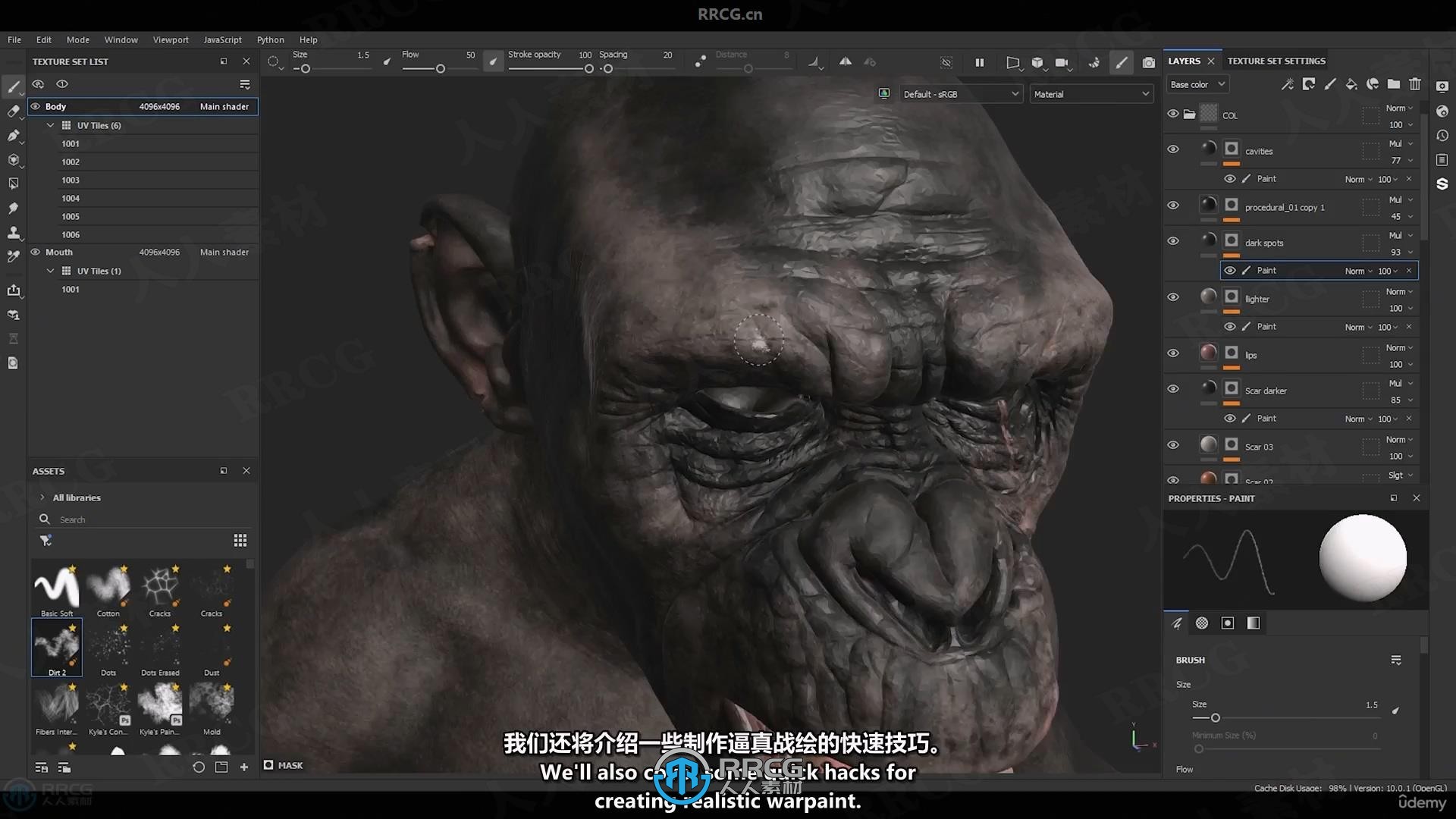The image size is (1456, 819).
Task: Add a fill layer bucket icon
Action: pyautogui.click(x=1351, y=84)
